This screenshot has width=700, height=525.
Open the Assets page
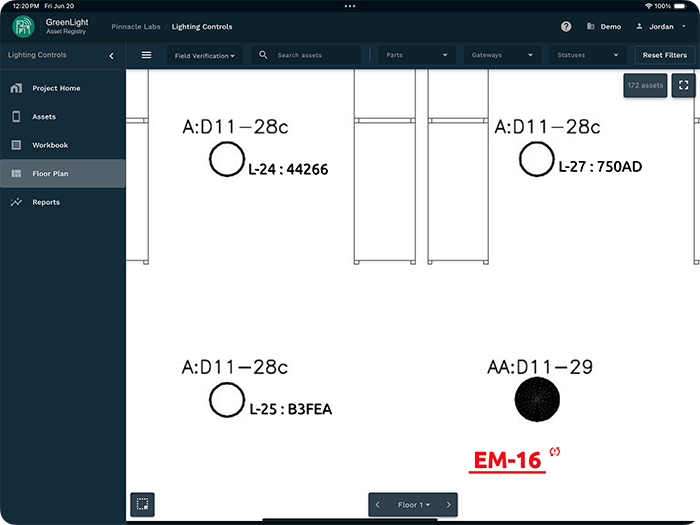[x=62, y=117]
